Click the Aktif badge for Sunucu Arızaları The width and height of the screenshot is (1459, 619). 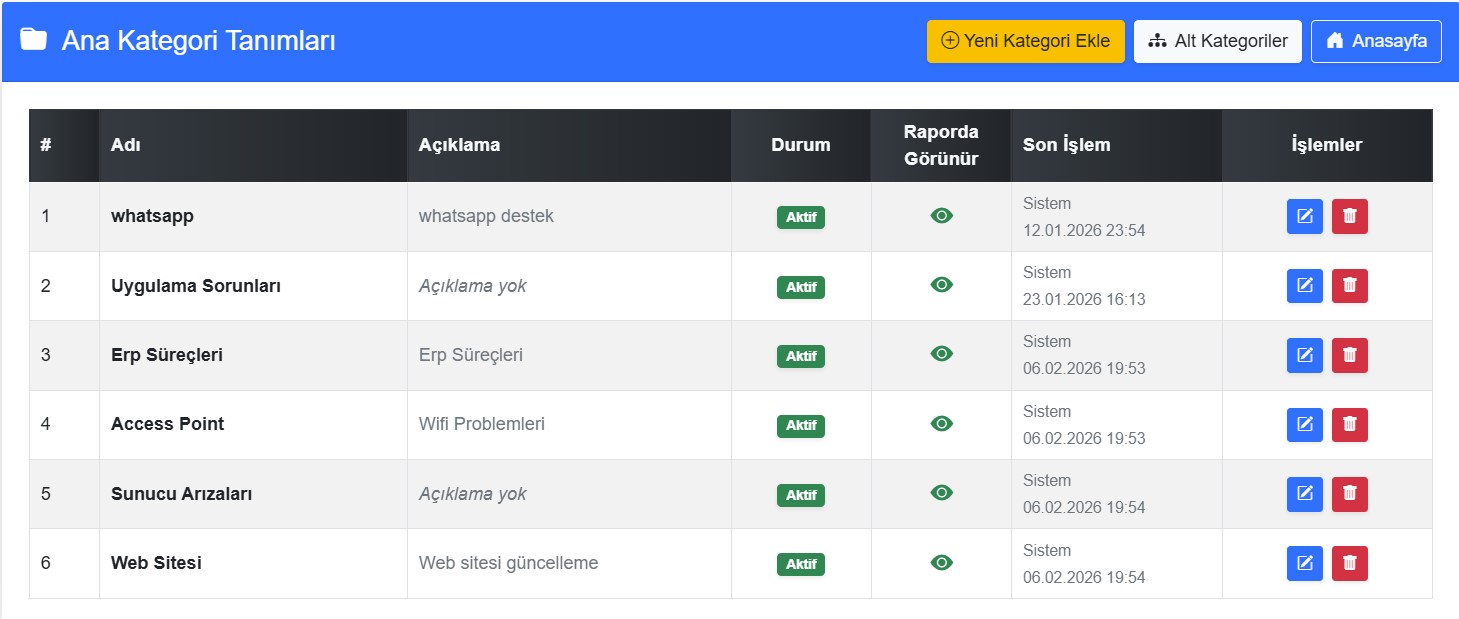(800, 495)
